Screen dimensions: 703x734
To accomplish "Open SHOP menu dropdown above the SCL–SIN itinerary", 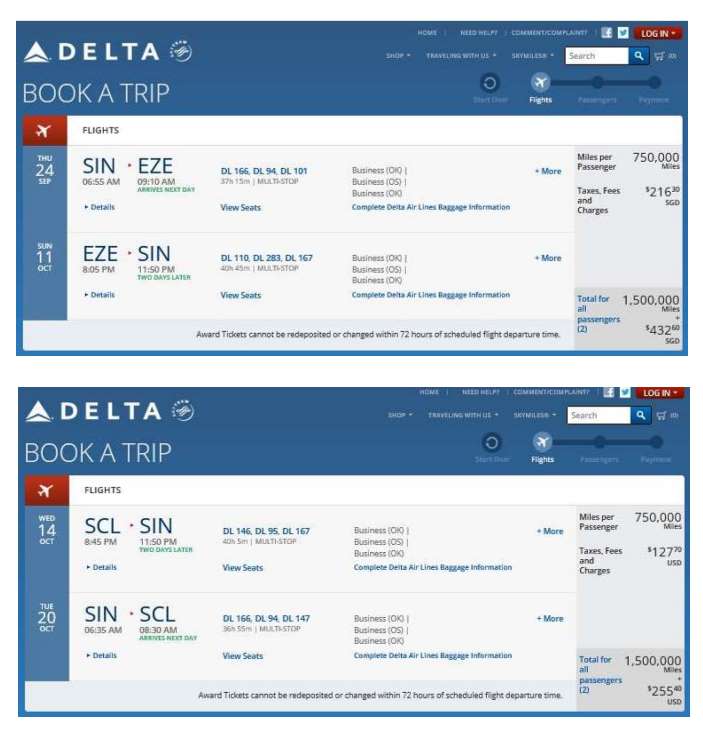I will pos(400,415).
